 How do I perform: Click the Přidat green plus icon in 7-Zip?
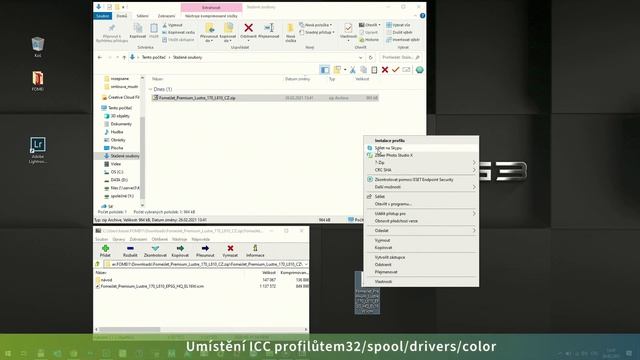click(x=105, y=248)
